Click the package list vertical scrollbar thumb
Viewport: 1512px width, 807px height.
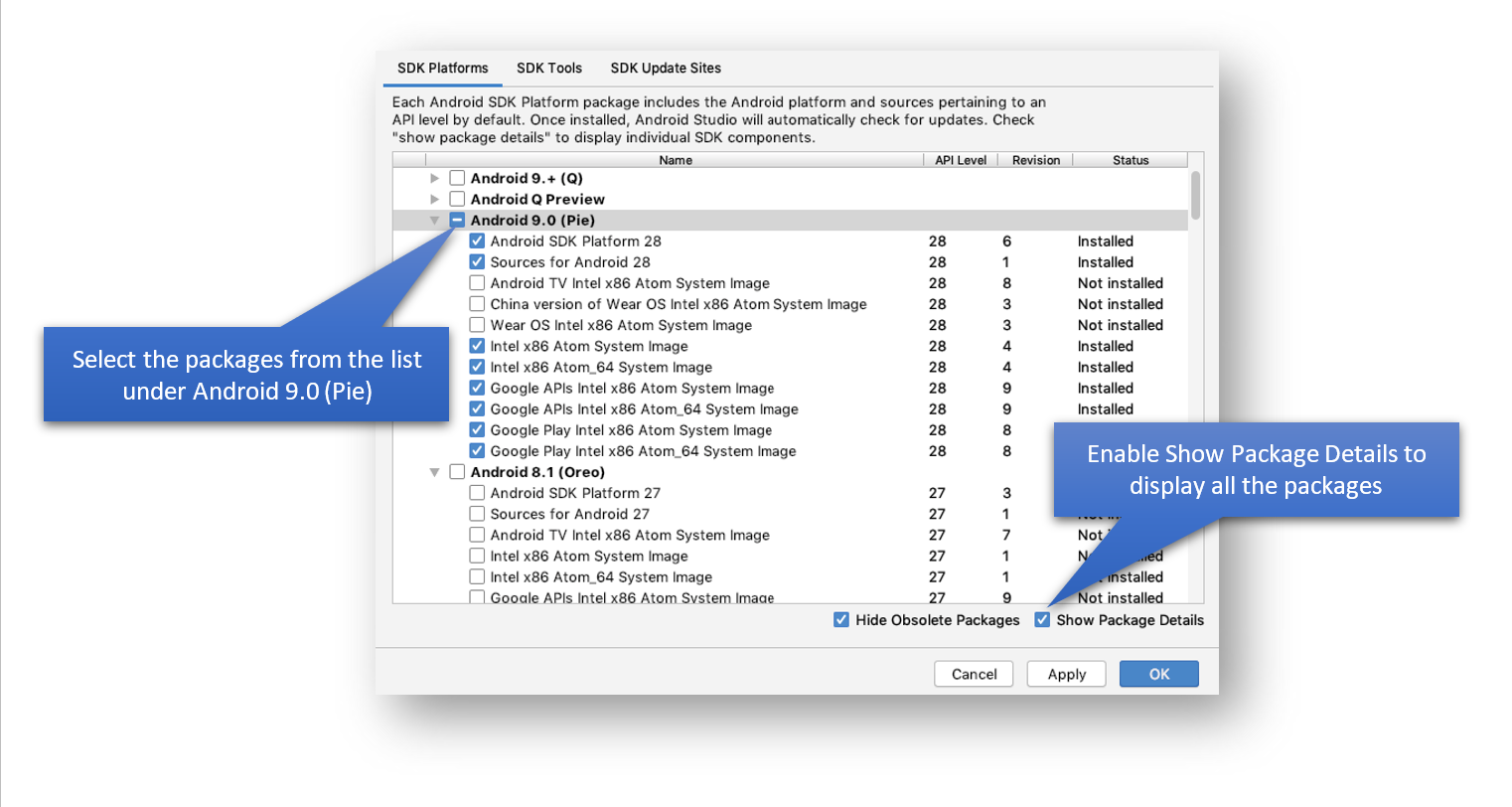[x=1196, y=195]
